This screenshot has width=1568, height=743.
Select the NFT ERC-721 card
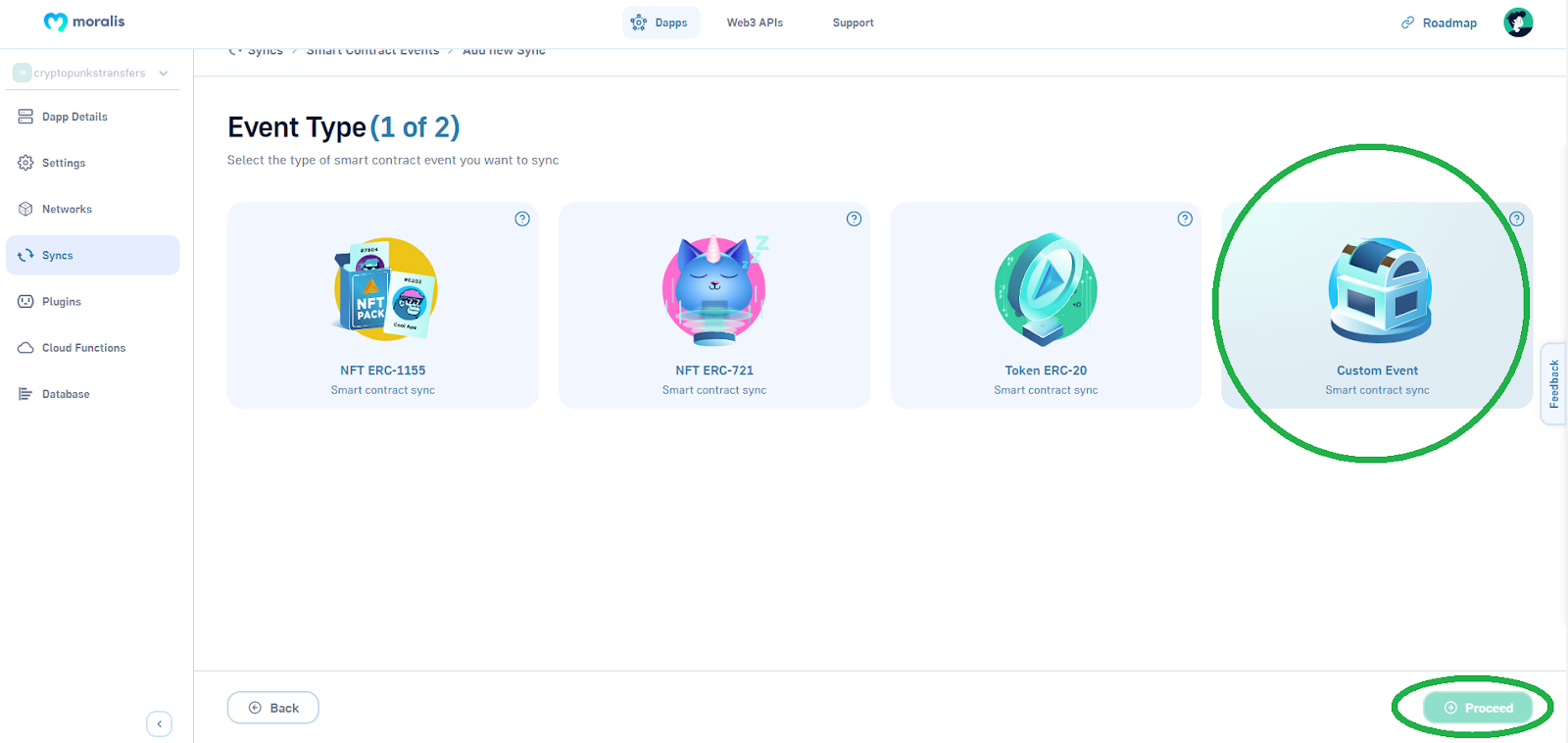tap(713, 305)
